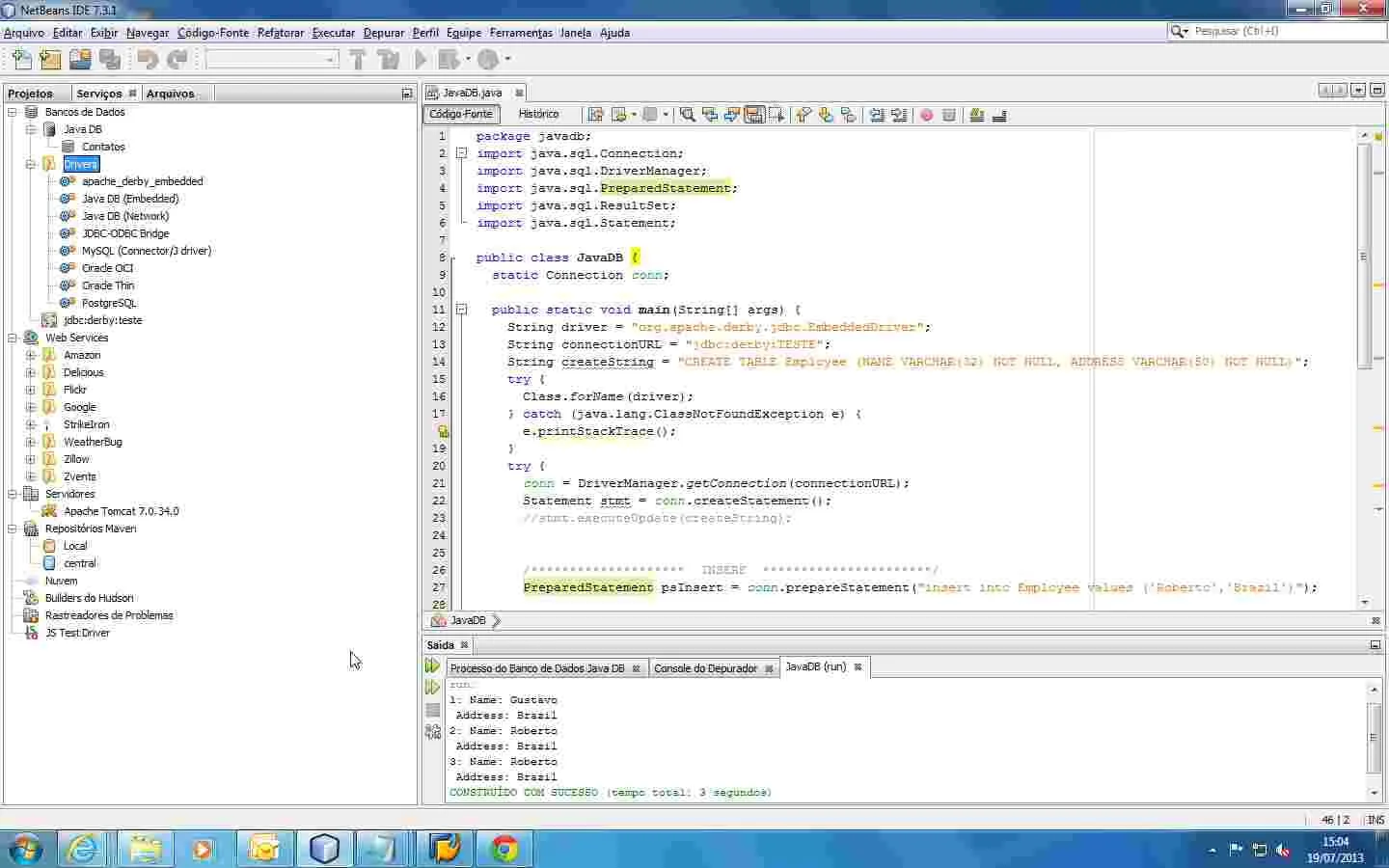The width and height of the screenshot is (1389, 868).
Task: Toggle the rectangular selection button in editor toolbar
Action: coord(776,115)
